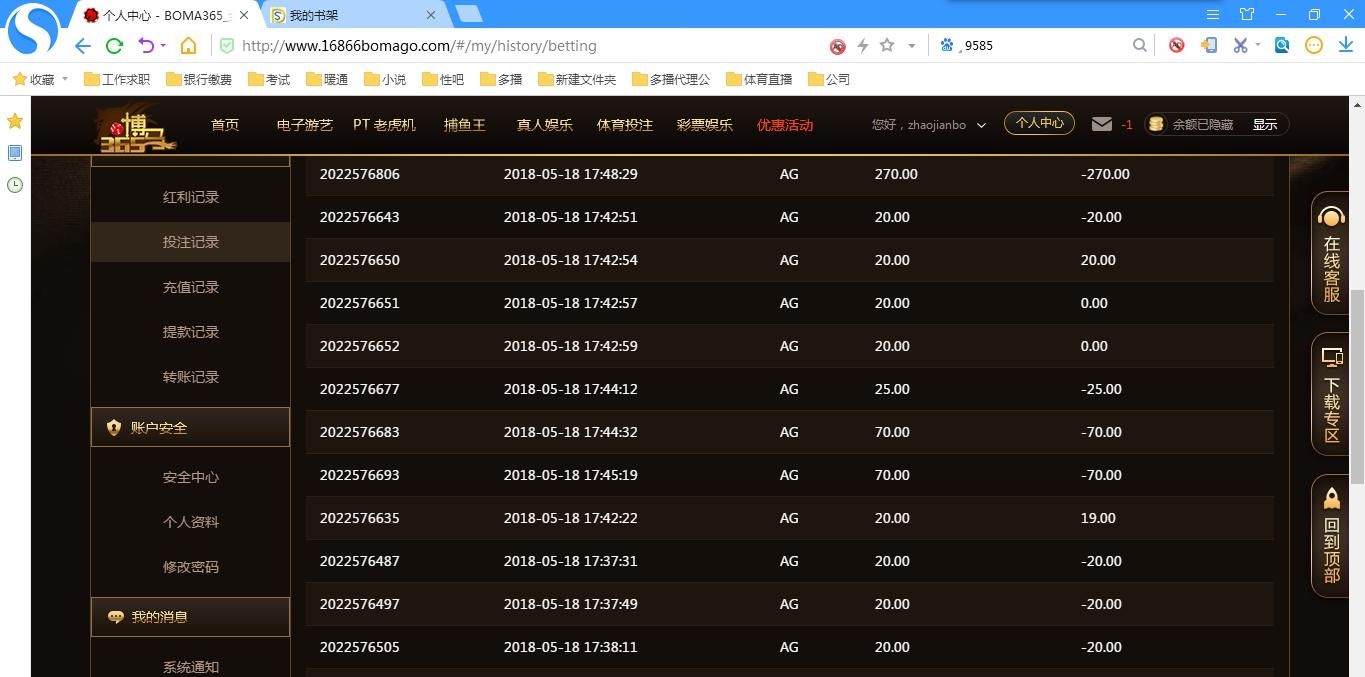Click the scissors screenshot tool
This screenshot has width=1365, height=677.
coord(1240,46)
